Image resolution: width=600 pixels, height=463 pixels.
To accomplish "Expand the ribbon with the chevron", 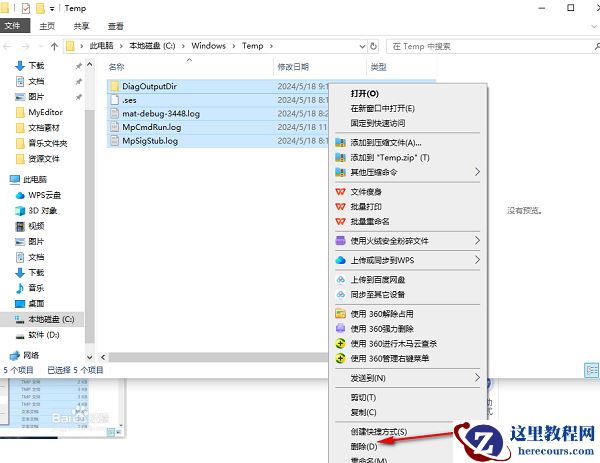I will tap(594, 26).
